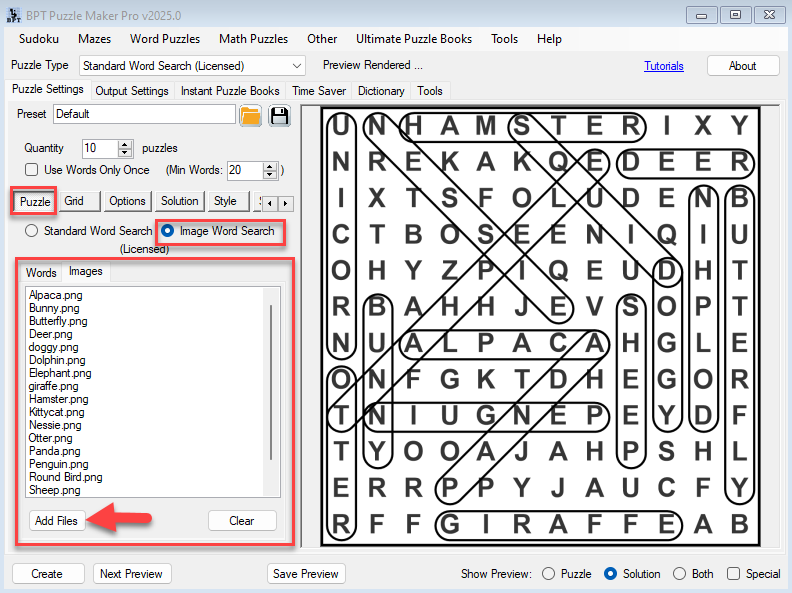Click into the Preset name field
This screenshot has width=792, height=593.
[144, 114]
